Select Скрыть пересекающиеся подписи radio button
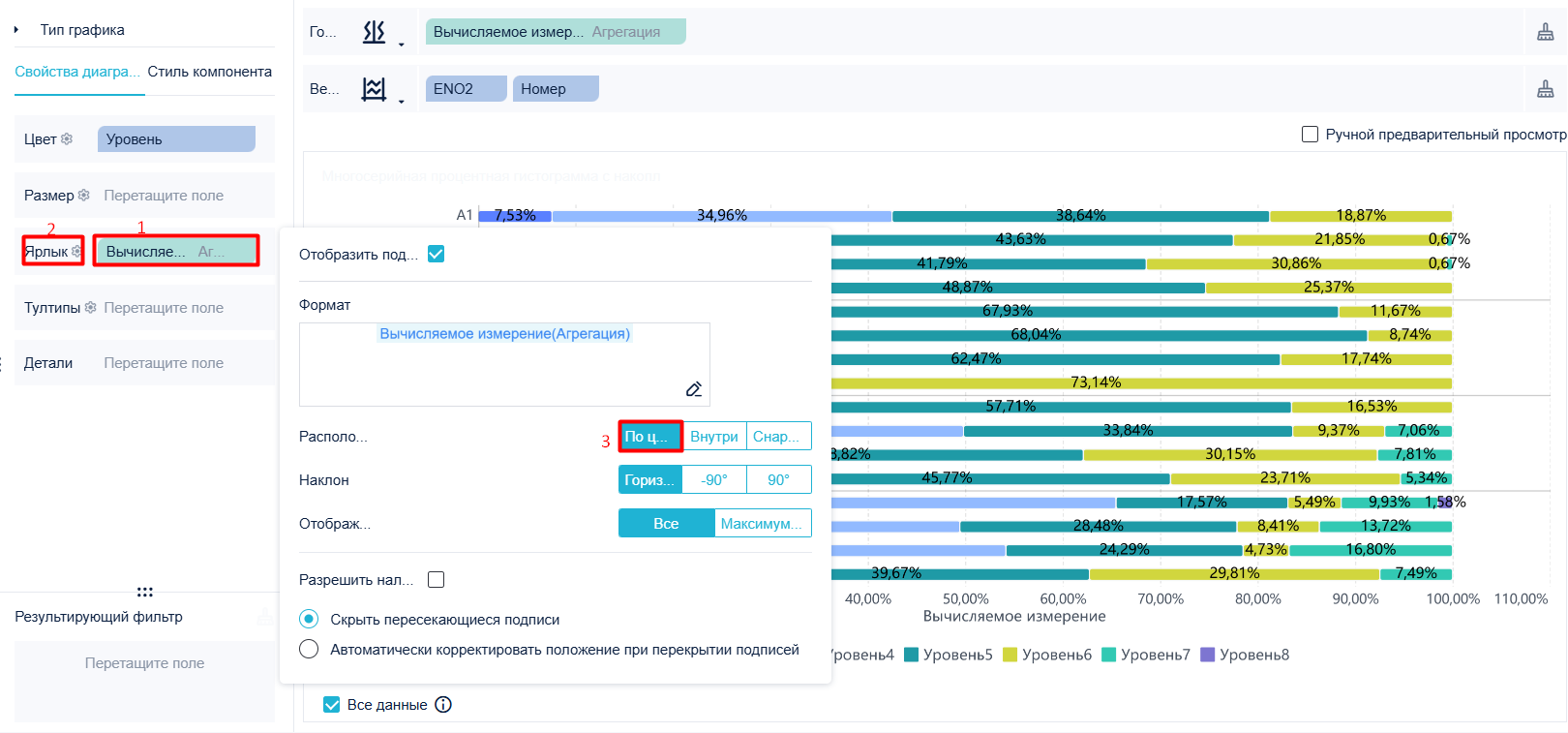This screenshot has width=1568, height=733. pos(309,619)
